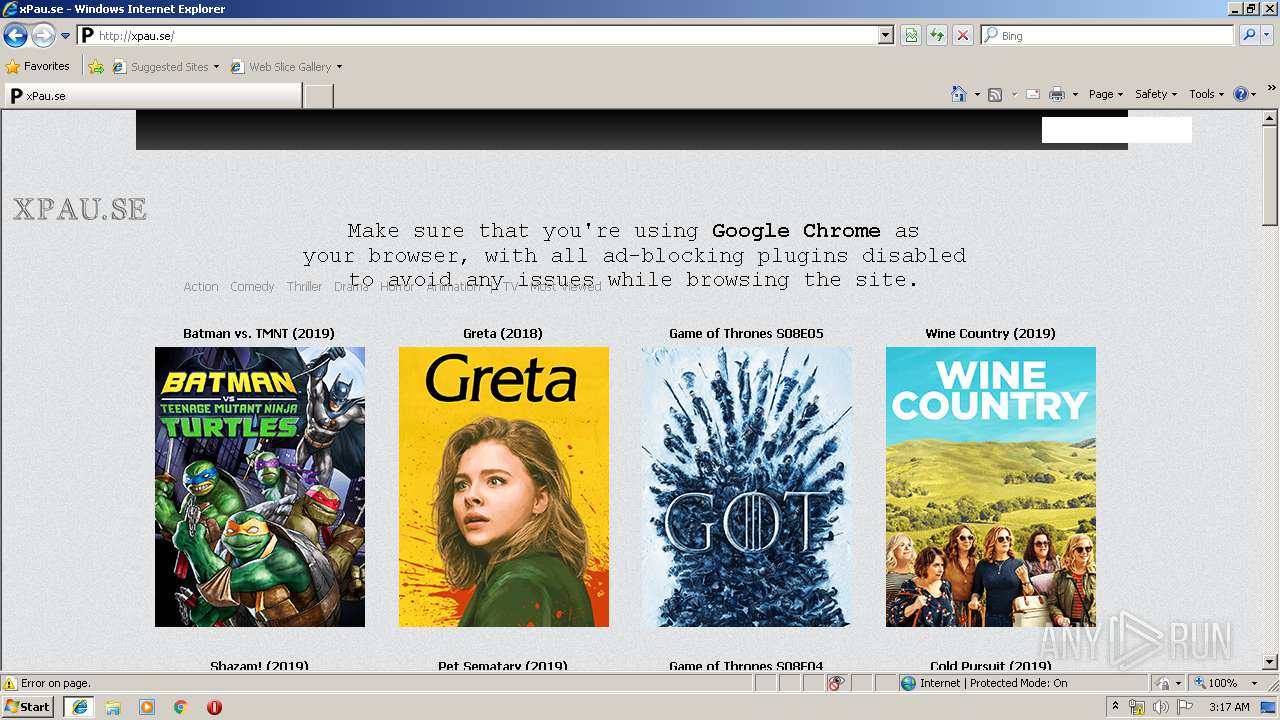Refresh the page with the Refresh icon
Viewport: 1280px width, 720px height.
[937, 35]
